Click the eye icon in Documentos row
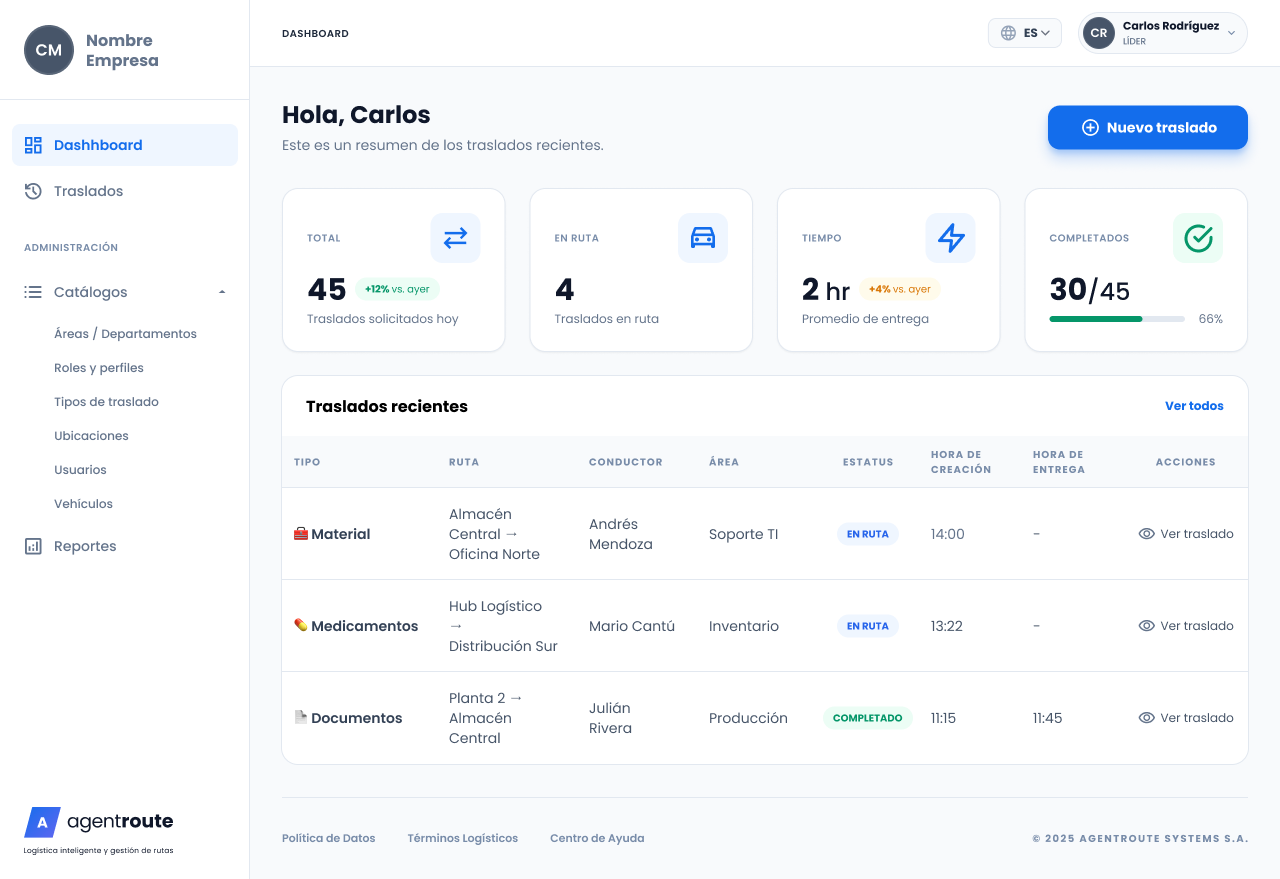1280x879 pixels. point(1147,718)
